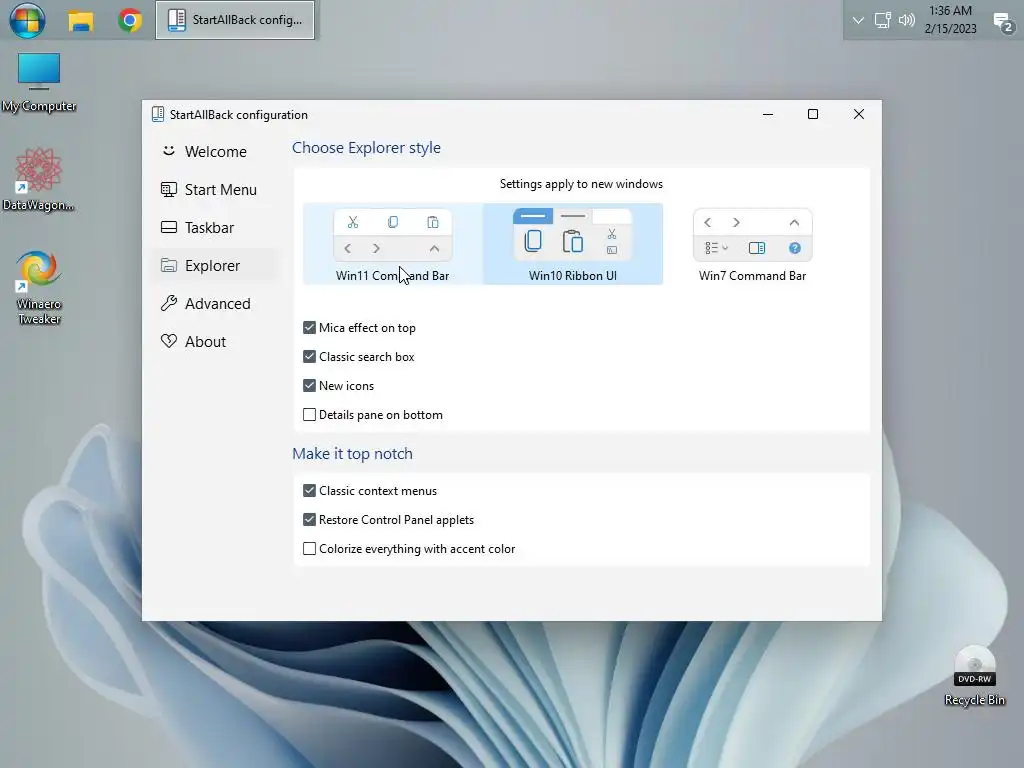Open File Explorer from the taskbar
Screen dimensions: 1024x768
tap(80, 20)
